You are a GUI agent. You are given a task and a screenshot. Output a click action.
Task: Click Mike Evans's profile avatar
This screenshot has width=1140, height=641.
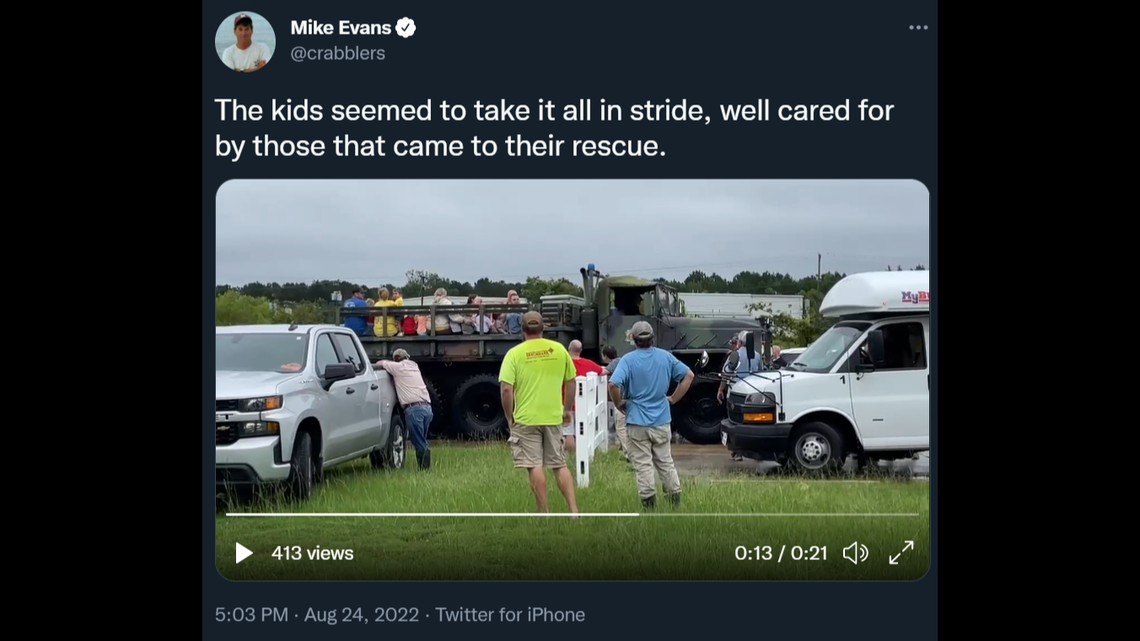[245, 41]
